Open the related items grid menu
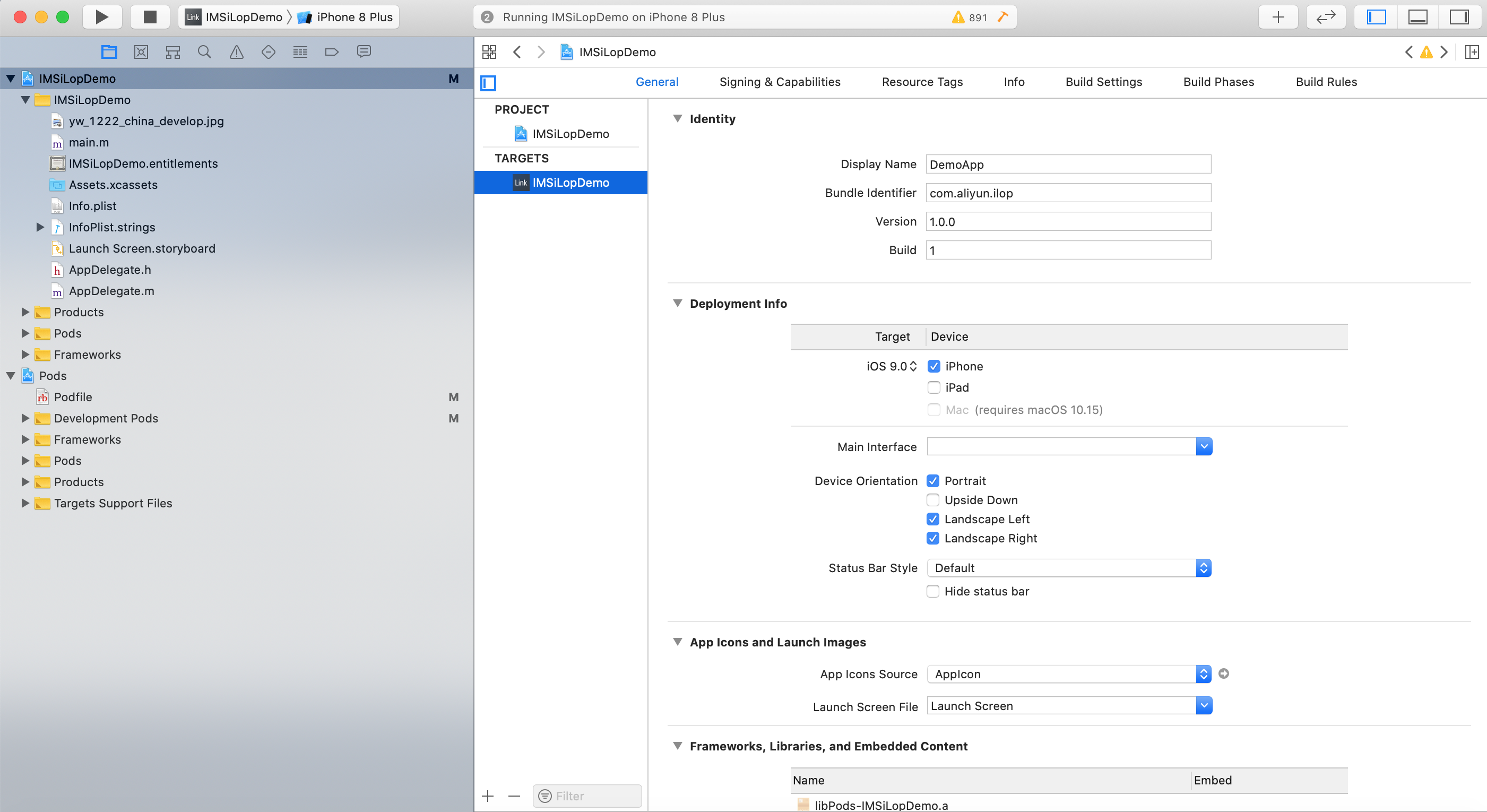The image size is (1487, 812). click(x=489, y=52)
